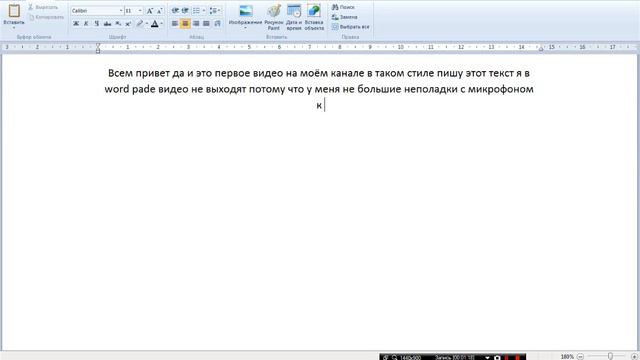
Task: Click the Замена replace button
Action: click(x=344, y=17)
